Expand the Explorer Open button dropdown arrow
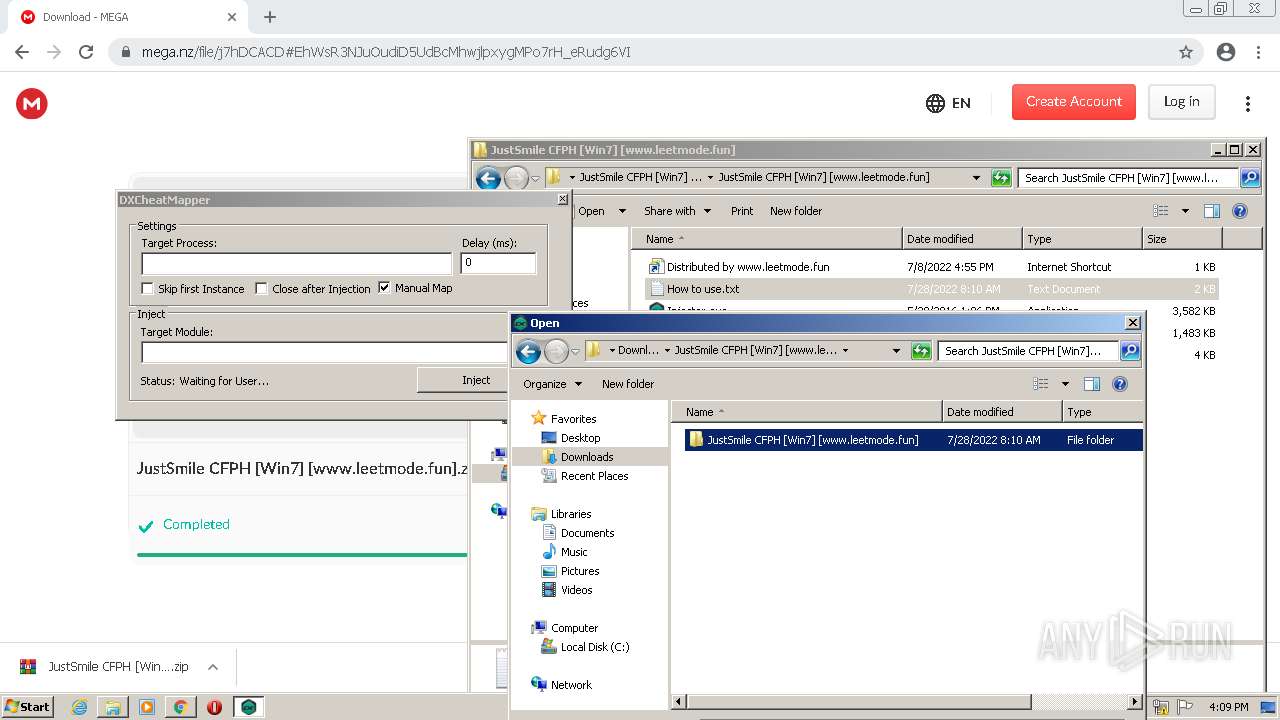The height and width of the screenshot is (720, 1280). coord(622,211)
